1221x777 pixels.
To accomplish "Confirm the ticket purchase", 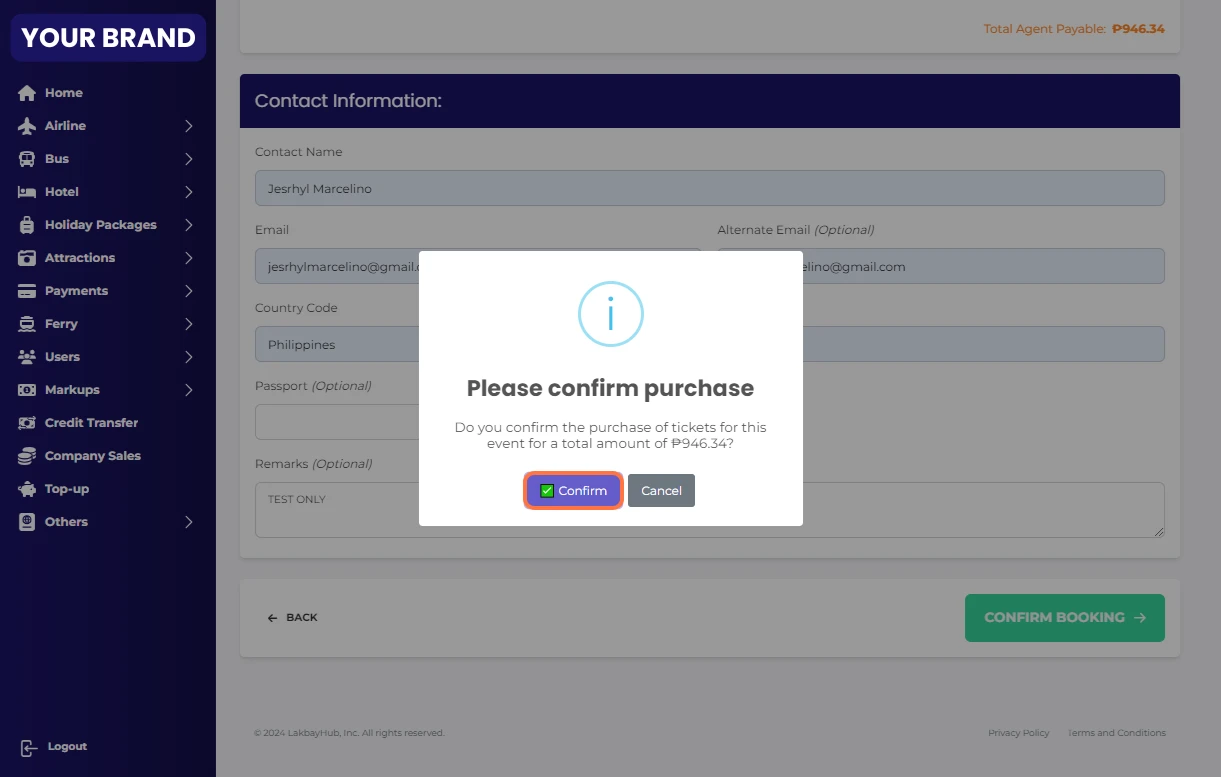I will [574, 491].
